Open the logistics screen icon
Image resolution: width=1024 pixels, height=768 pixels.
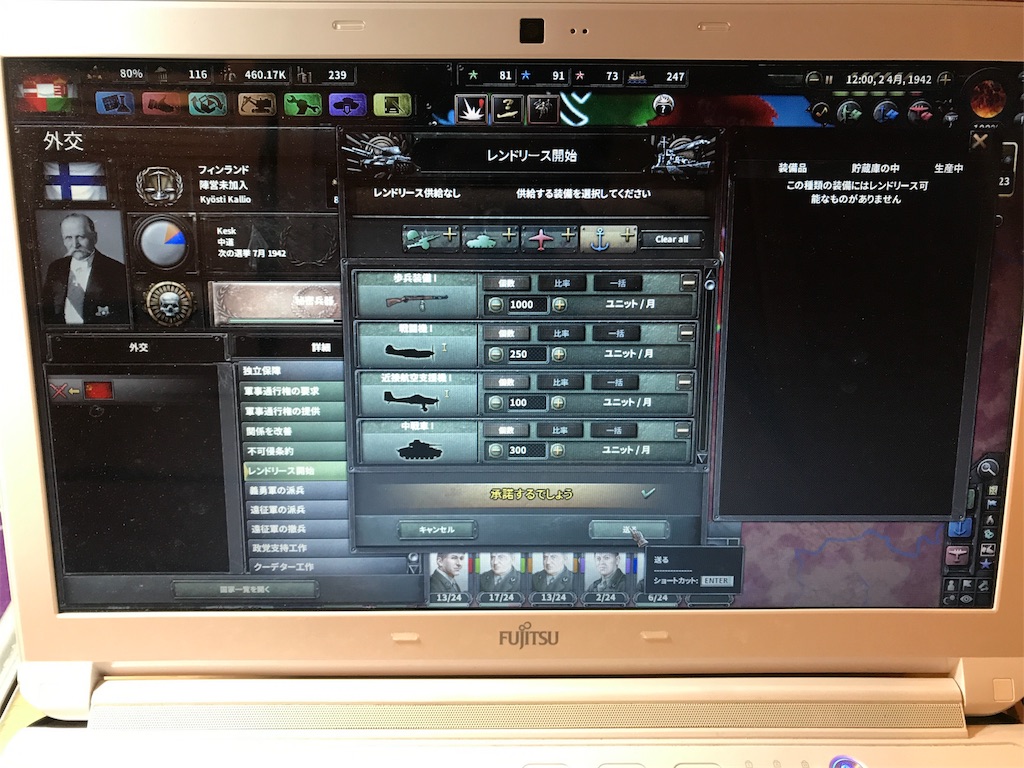[x=392, y=104]
